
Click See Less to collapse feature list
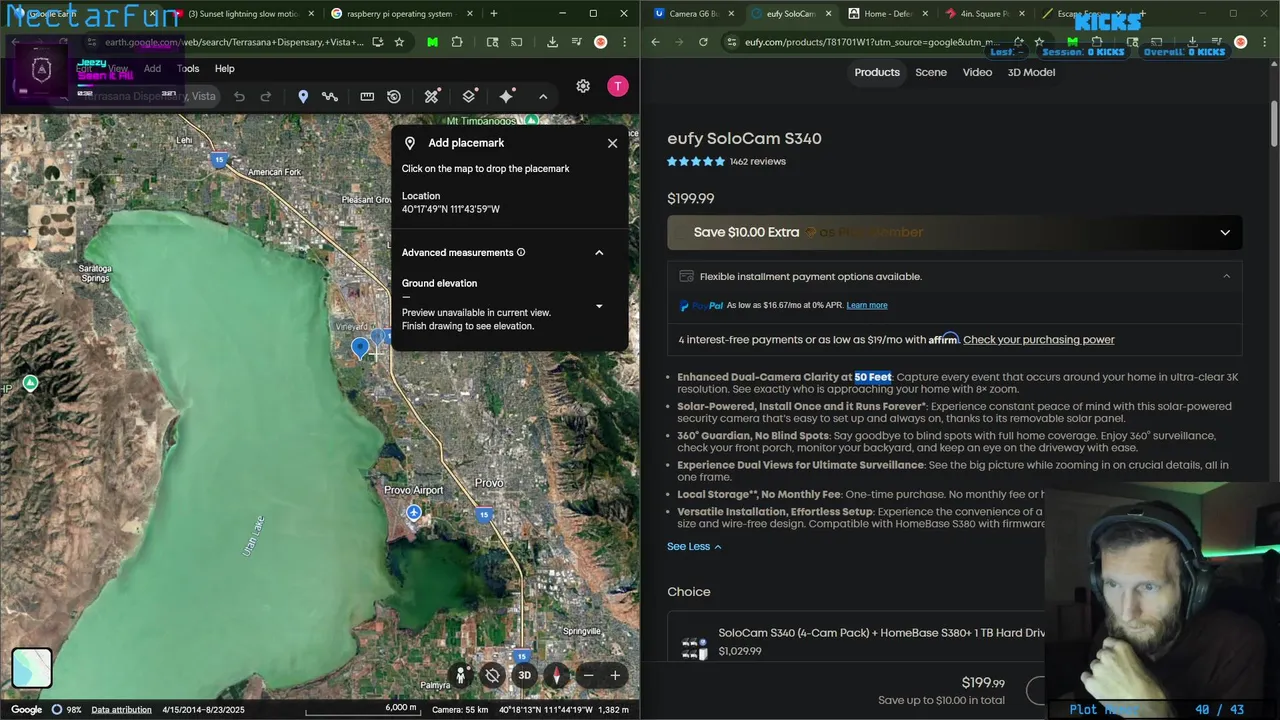694,546
